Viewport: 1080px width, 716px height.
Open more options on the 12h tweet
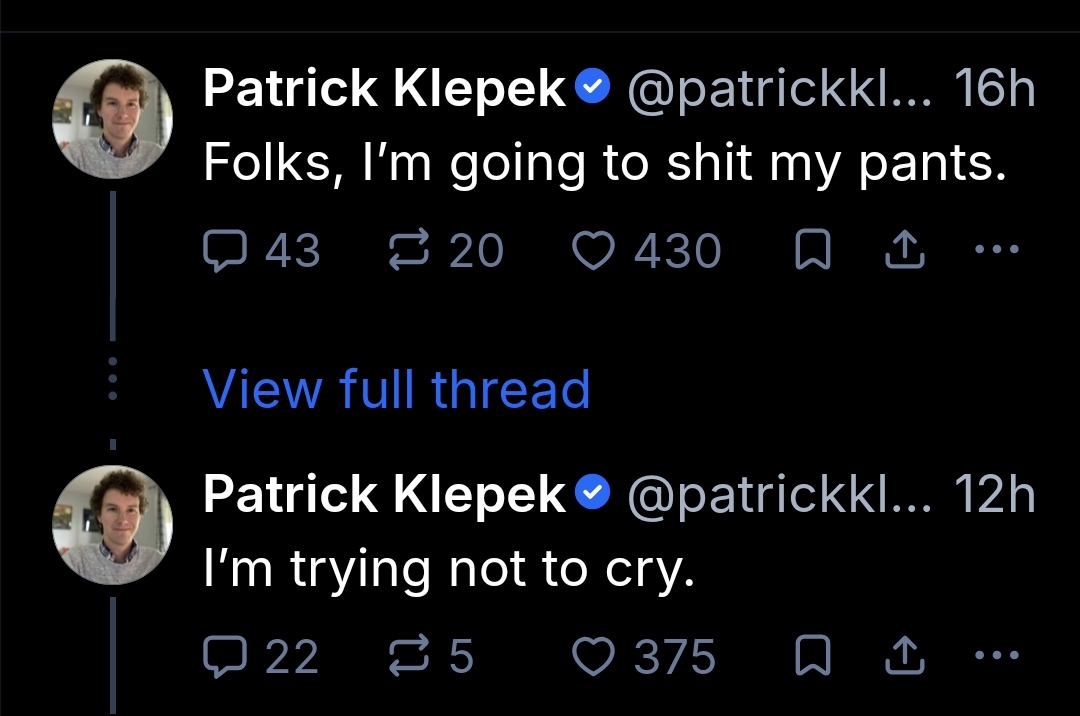[x=996, y=657]
